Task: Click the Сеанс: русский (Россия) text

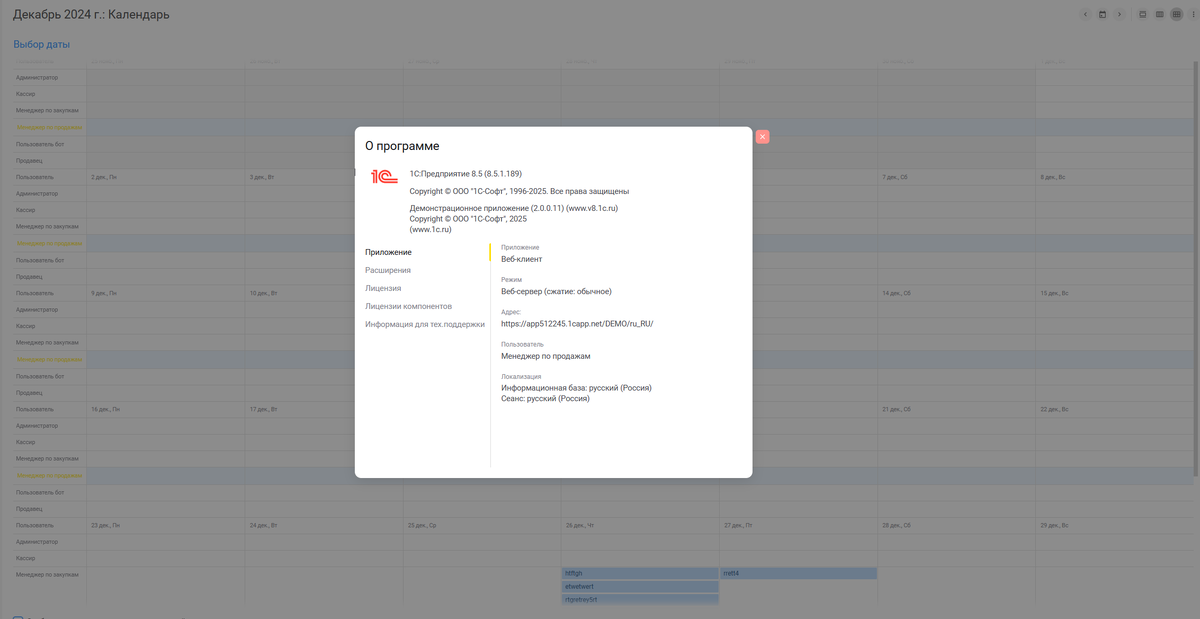Action: (x=545, y=398)
